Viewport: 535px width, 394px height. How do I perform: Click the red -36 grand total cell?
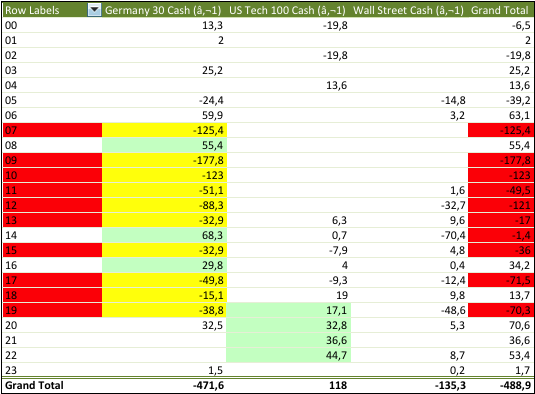[501, 250]
